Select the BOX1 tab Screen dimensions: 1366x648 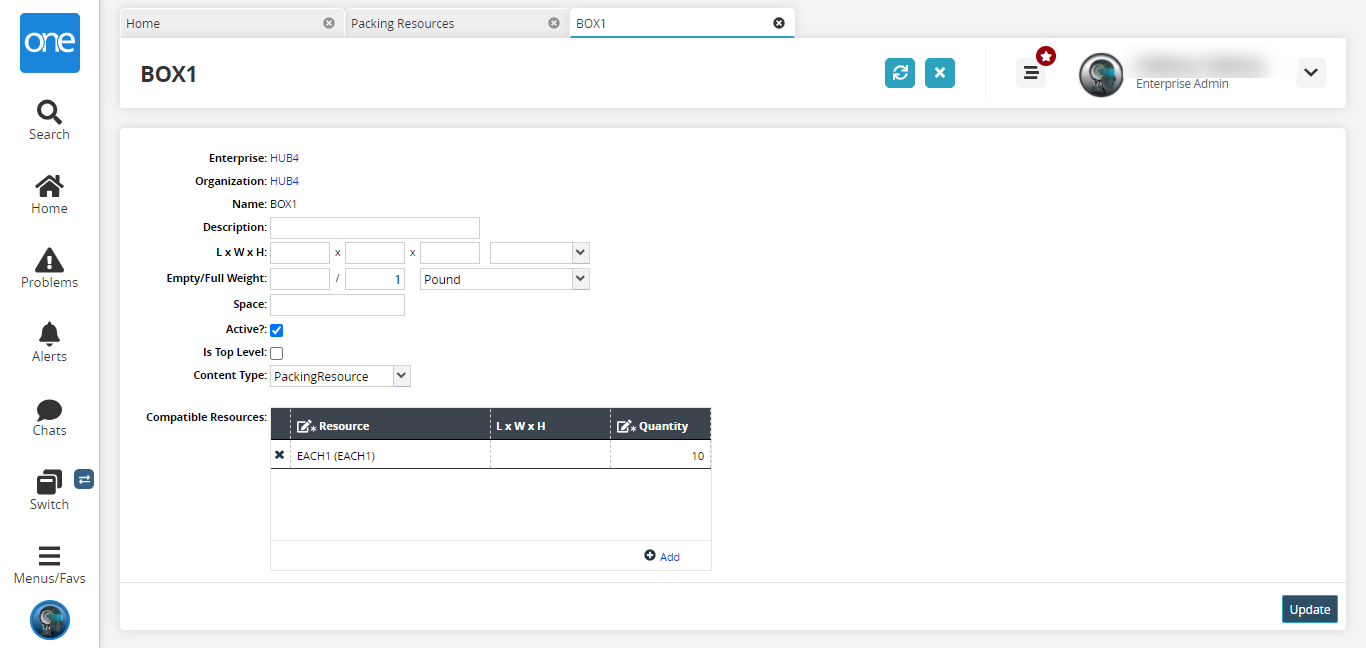(x=682, y=23)
